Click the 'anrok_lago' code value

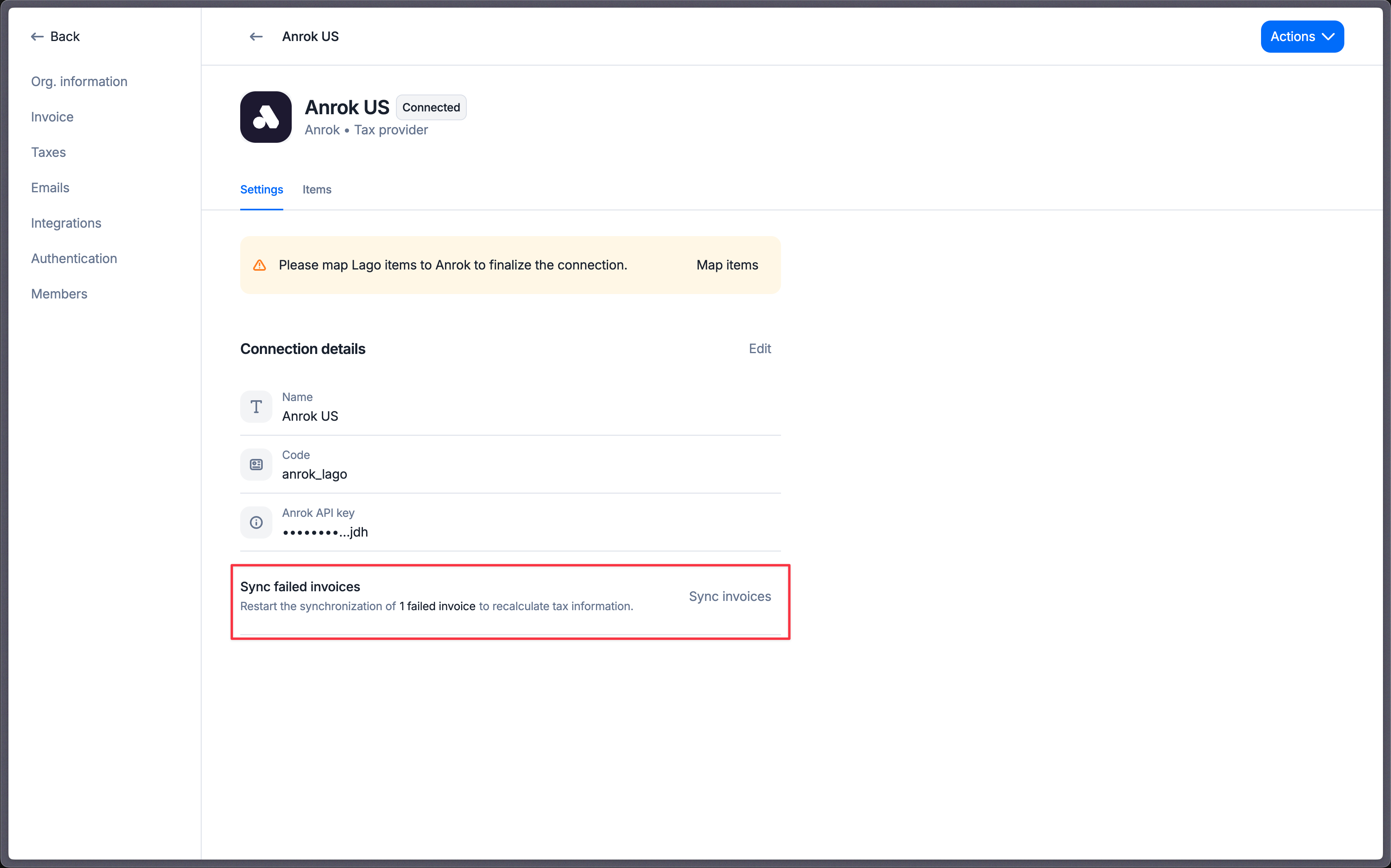[315, 474]
